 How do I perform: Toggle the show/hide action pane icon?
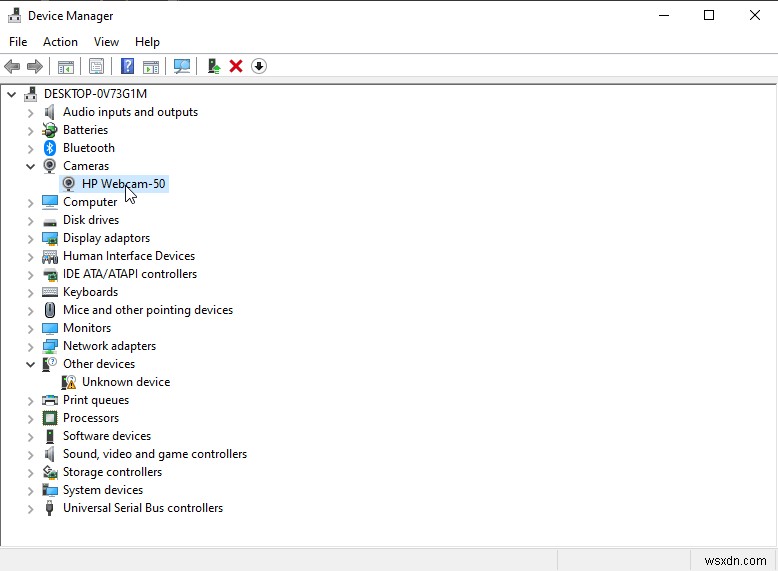pos(151,66)
